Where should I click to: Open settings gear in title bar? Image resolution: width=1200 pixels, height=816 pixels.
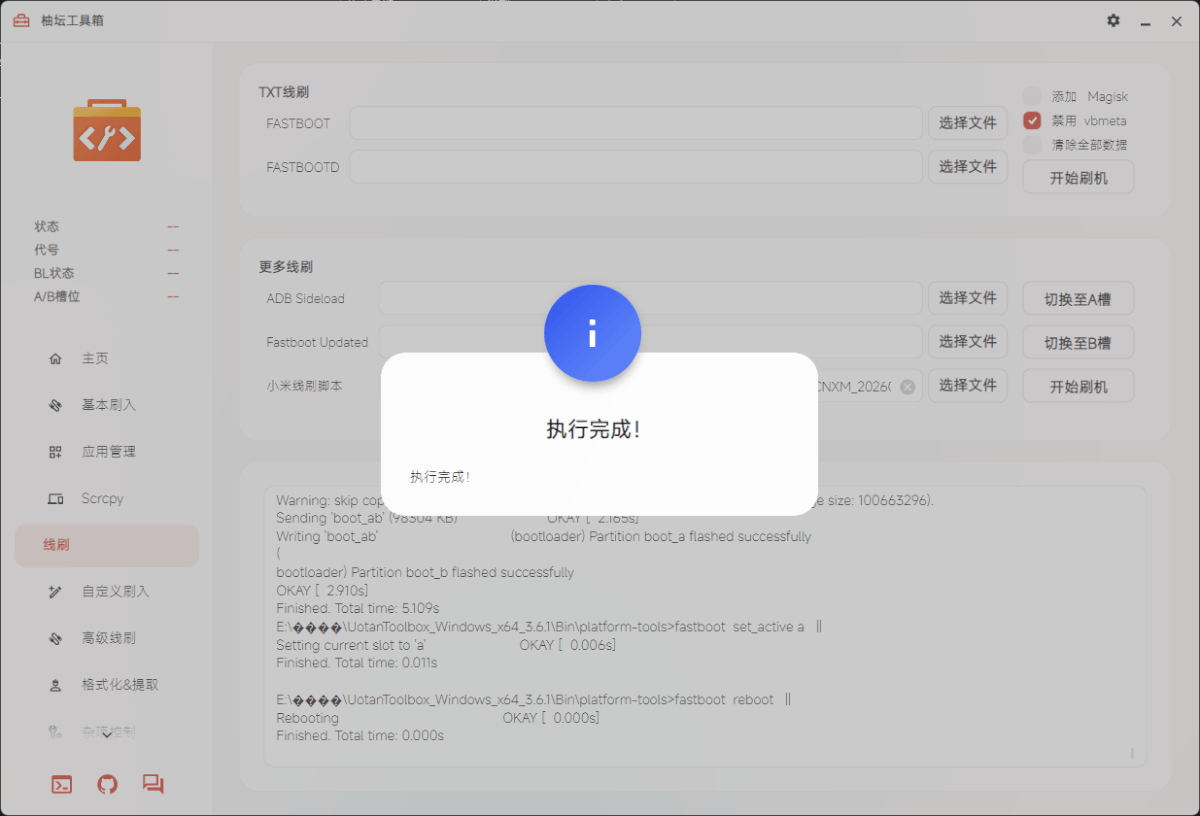(x=1113, y=20)
